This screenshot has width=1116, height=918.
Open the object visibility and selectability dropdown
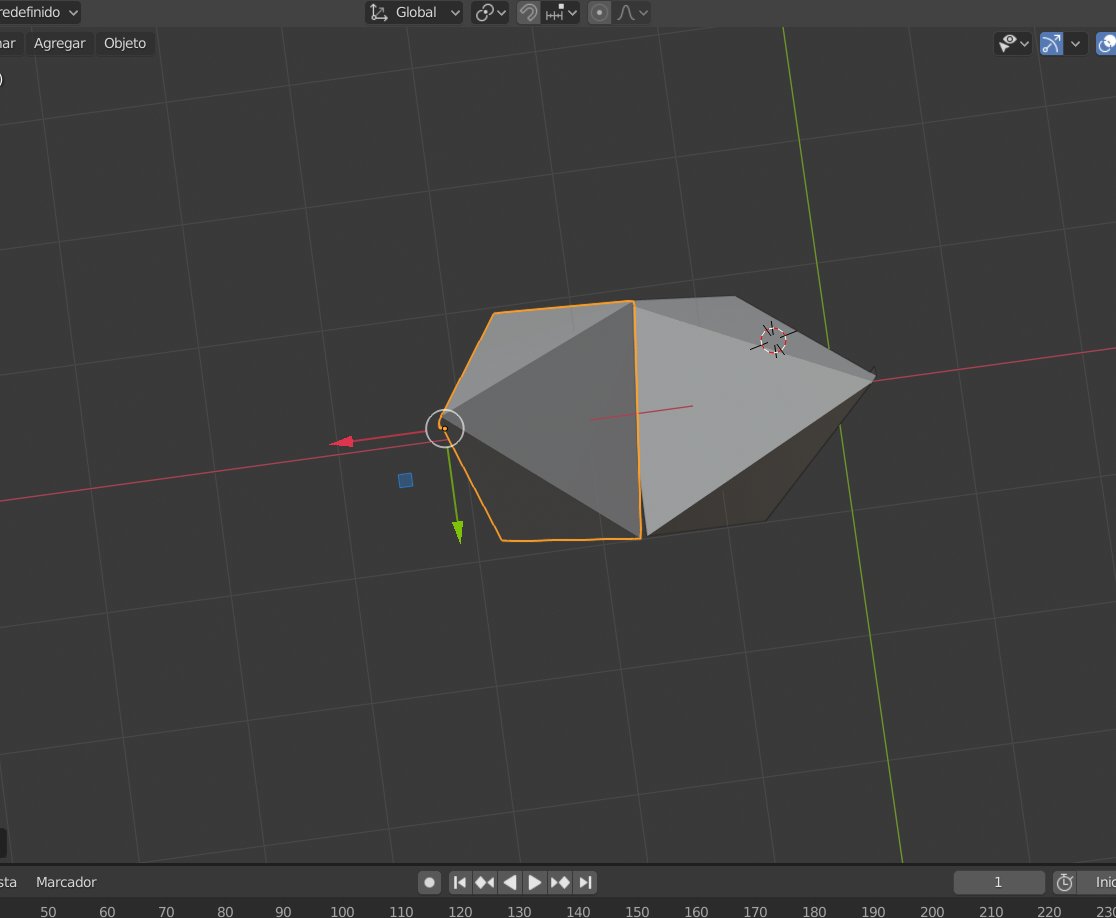(x=1014, y=43)
